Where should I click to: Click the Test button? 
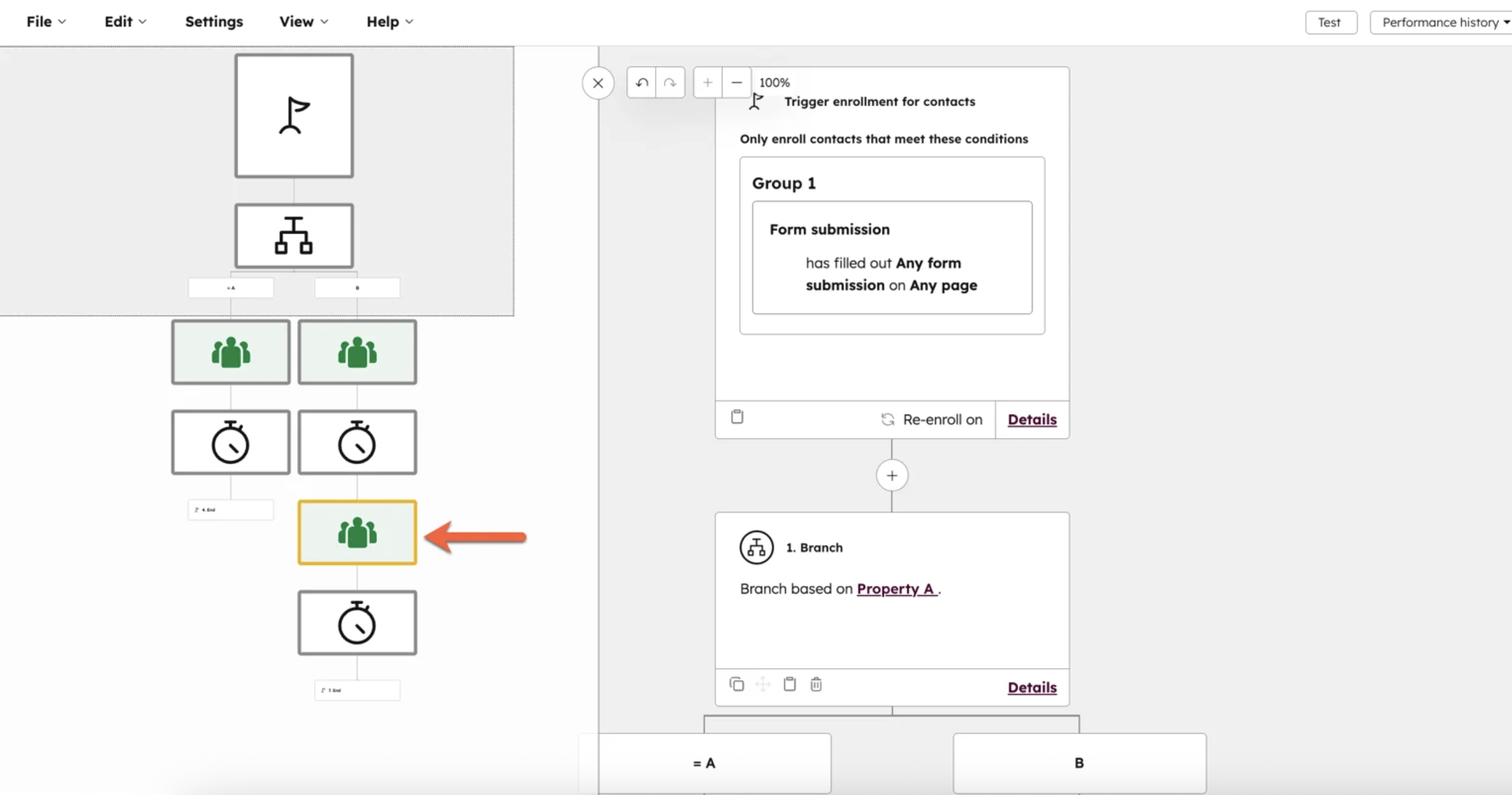(x=1330, y=23)
